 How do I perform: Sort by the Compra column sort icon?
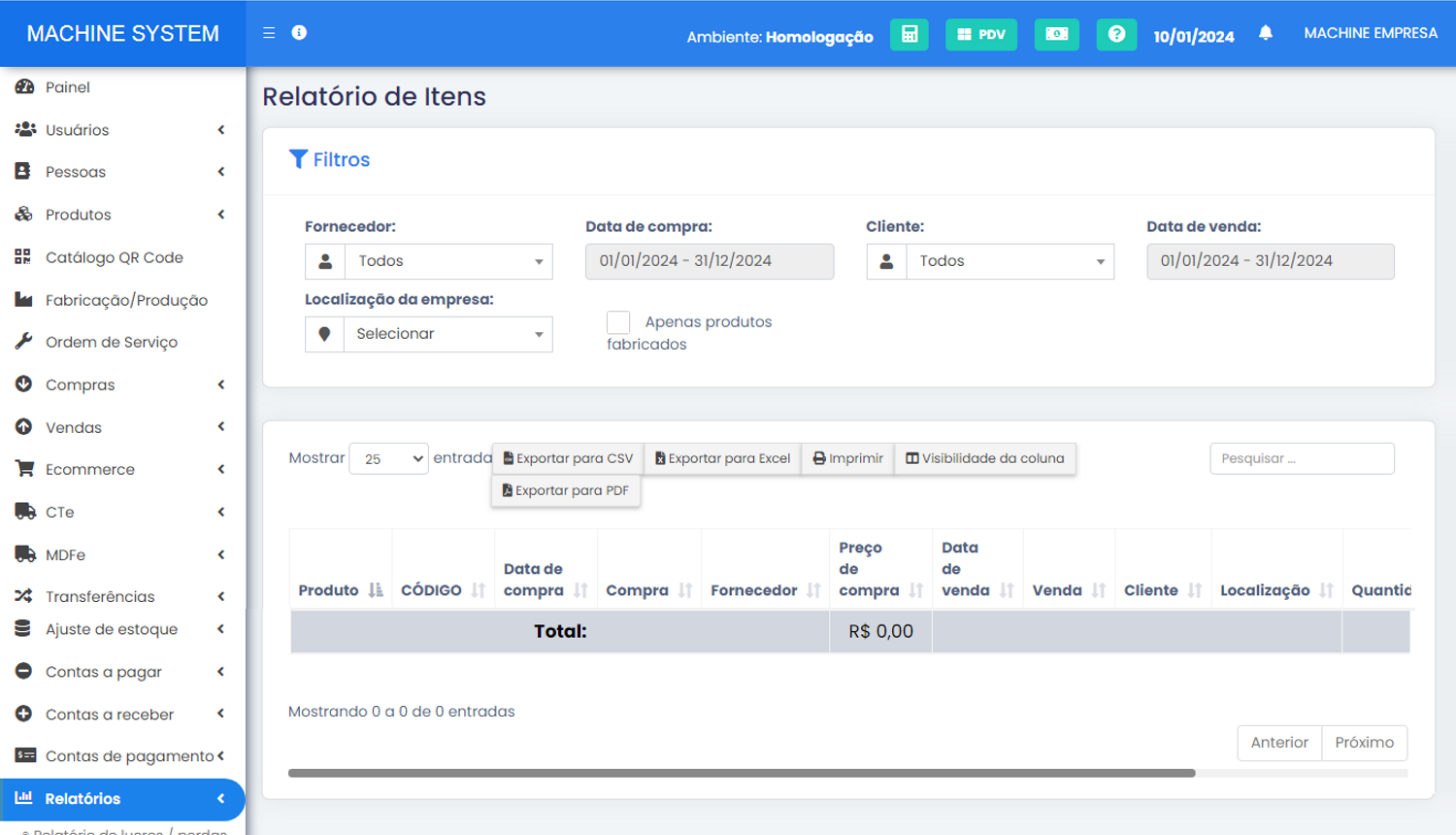[685, 590]
